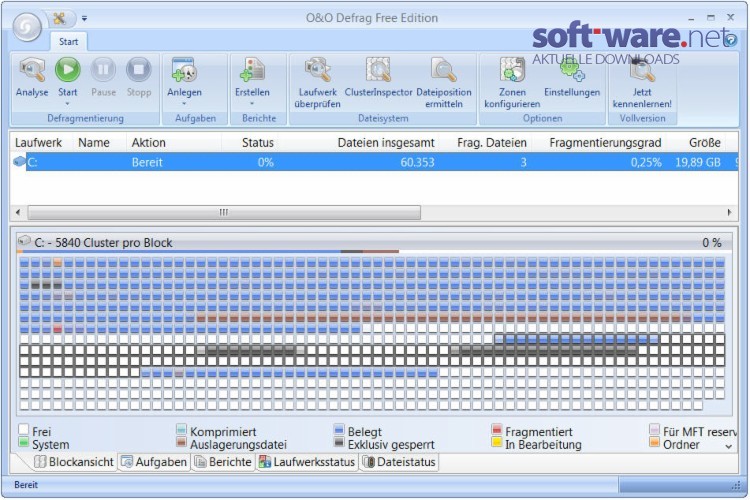Screen dimensions: 750x500
Task: Click the In Bearbeitung yellow swatch
Action: pos(497,442)
